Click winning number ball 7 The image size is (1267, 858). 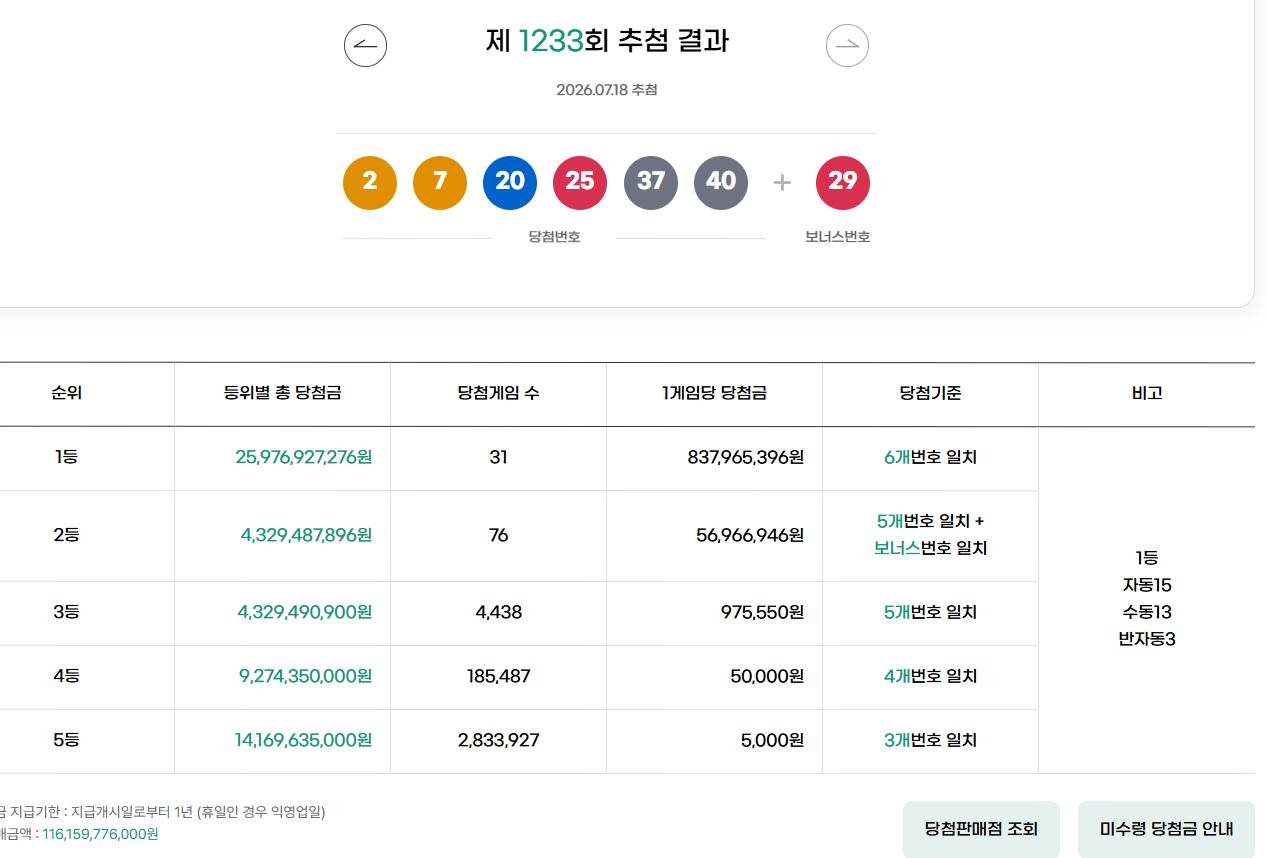click(440, 183)
